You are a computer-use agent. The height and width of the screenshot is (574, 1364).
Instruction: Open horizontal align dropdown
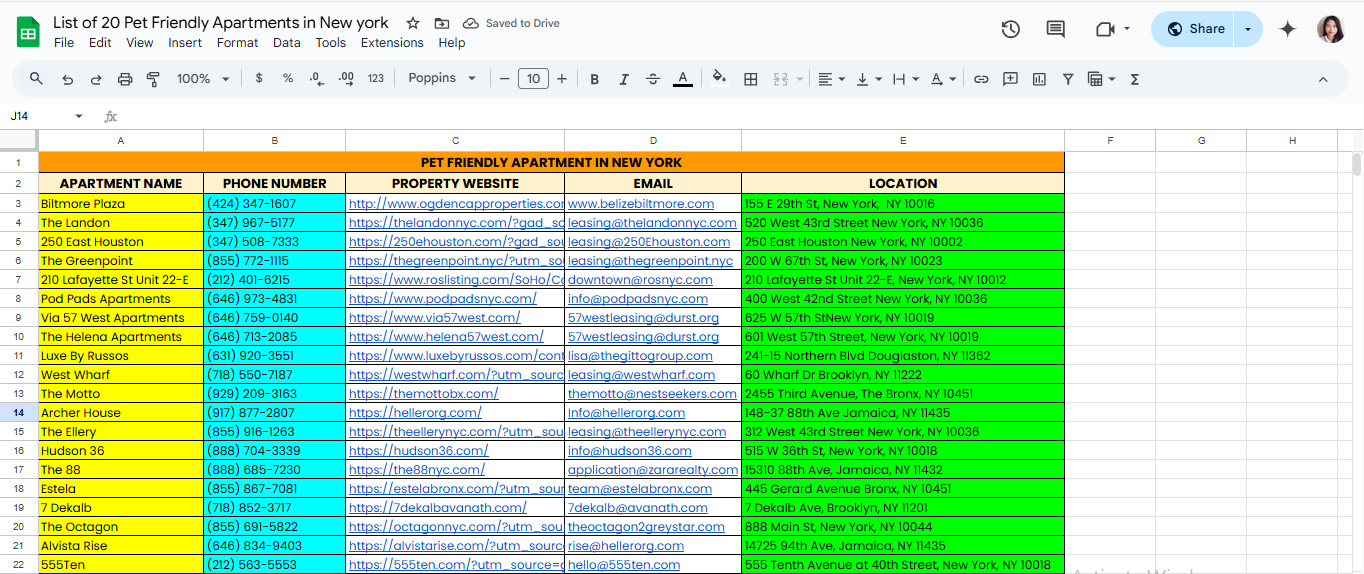pos(831,79)
